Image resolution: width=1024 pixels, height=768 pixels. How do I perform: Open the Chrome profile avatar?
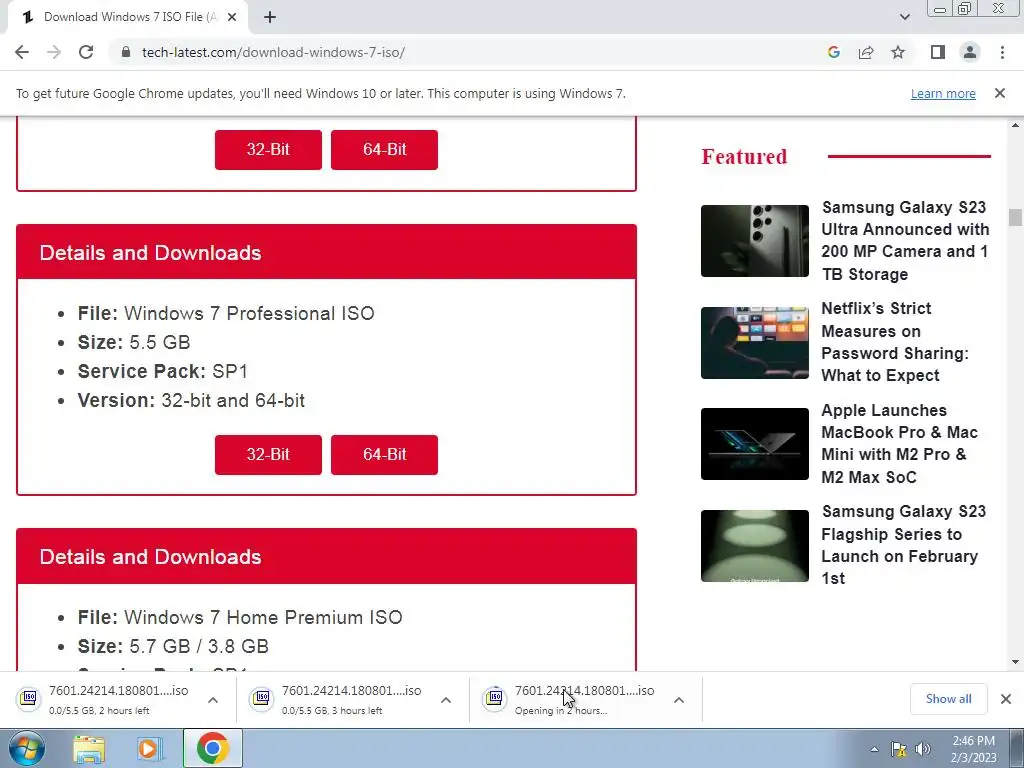970,52
